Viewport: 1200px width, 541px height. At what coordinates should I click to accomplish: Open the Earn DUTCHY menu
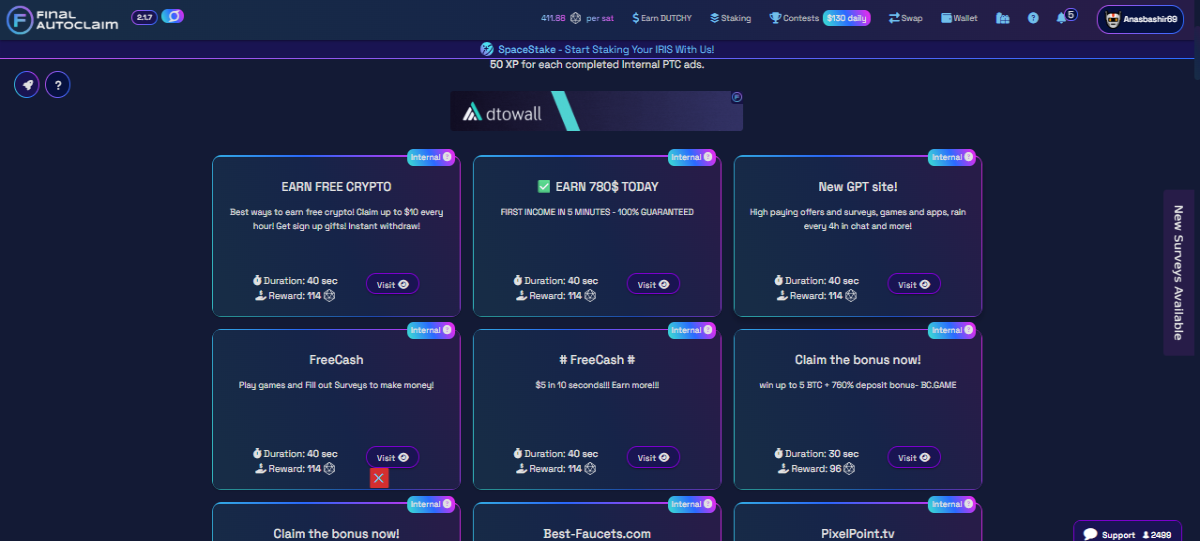662,18
